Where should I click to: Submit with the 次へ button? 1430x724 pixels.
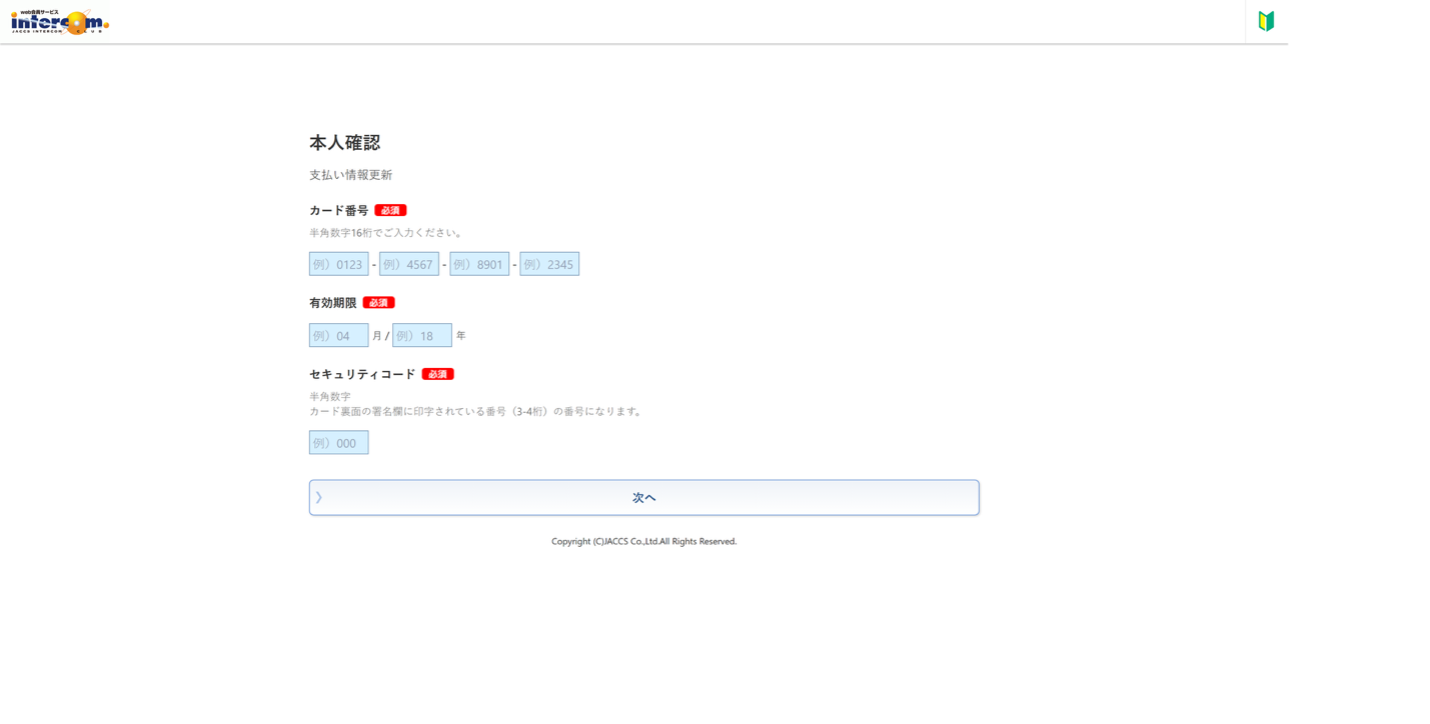click(644, 497)
